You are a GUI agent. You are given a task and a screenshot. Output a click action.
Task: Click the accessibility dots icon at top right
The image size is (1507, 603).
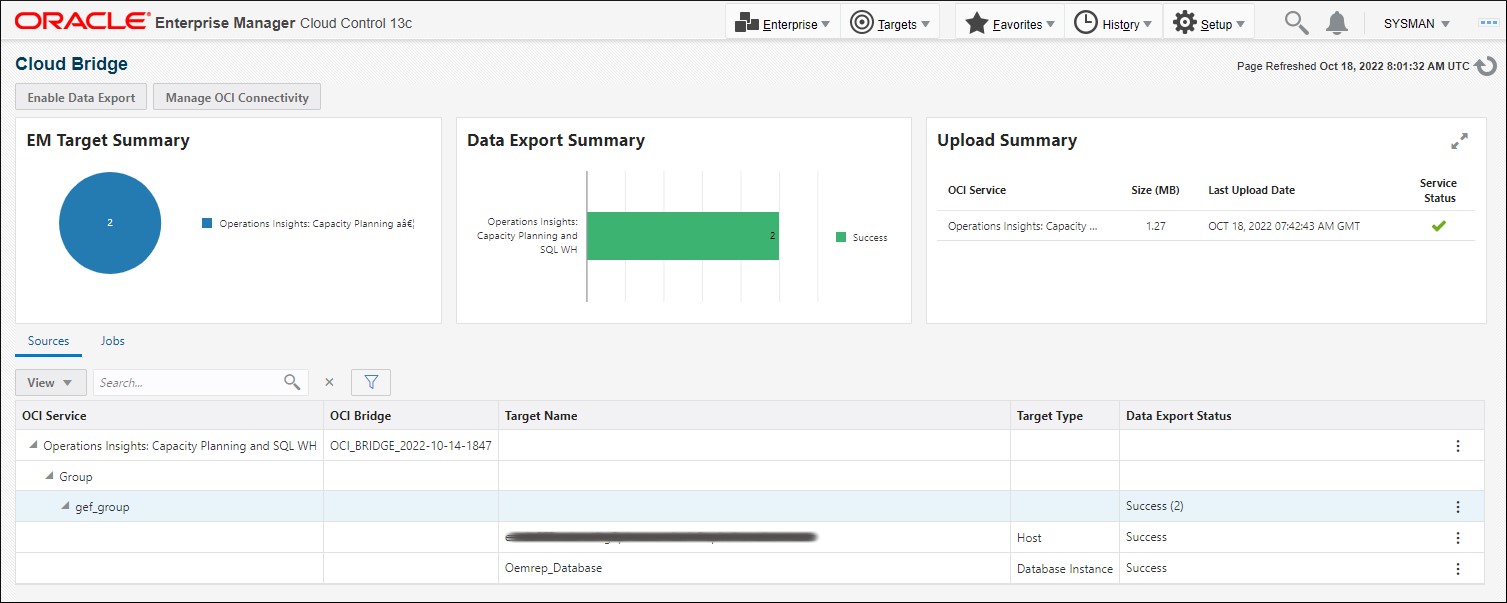1487,23
